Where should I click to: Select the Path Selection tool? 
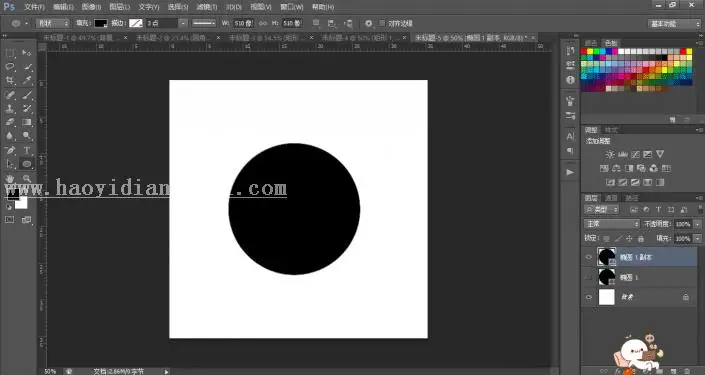point(10,164)
